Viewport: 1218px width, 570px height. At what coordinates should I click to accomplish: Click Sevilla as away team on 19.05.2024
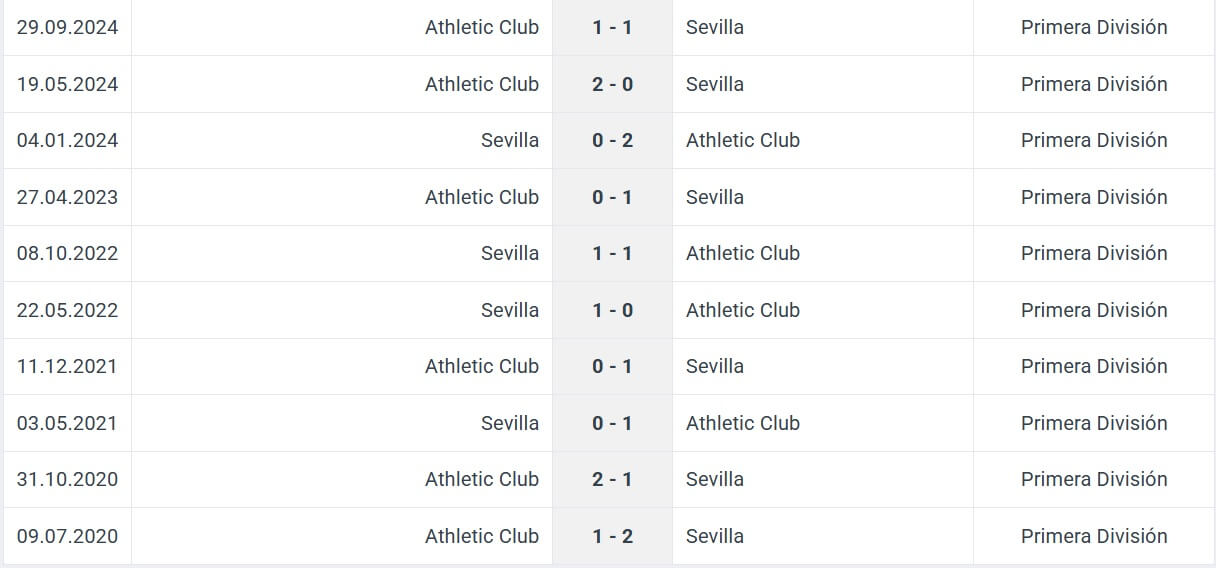pyautogui.click(x=715, y=84)
